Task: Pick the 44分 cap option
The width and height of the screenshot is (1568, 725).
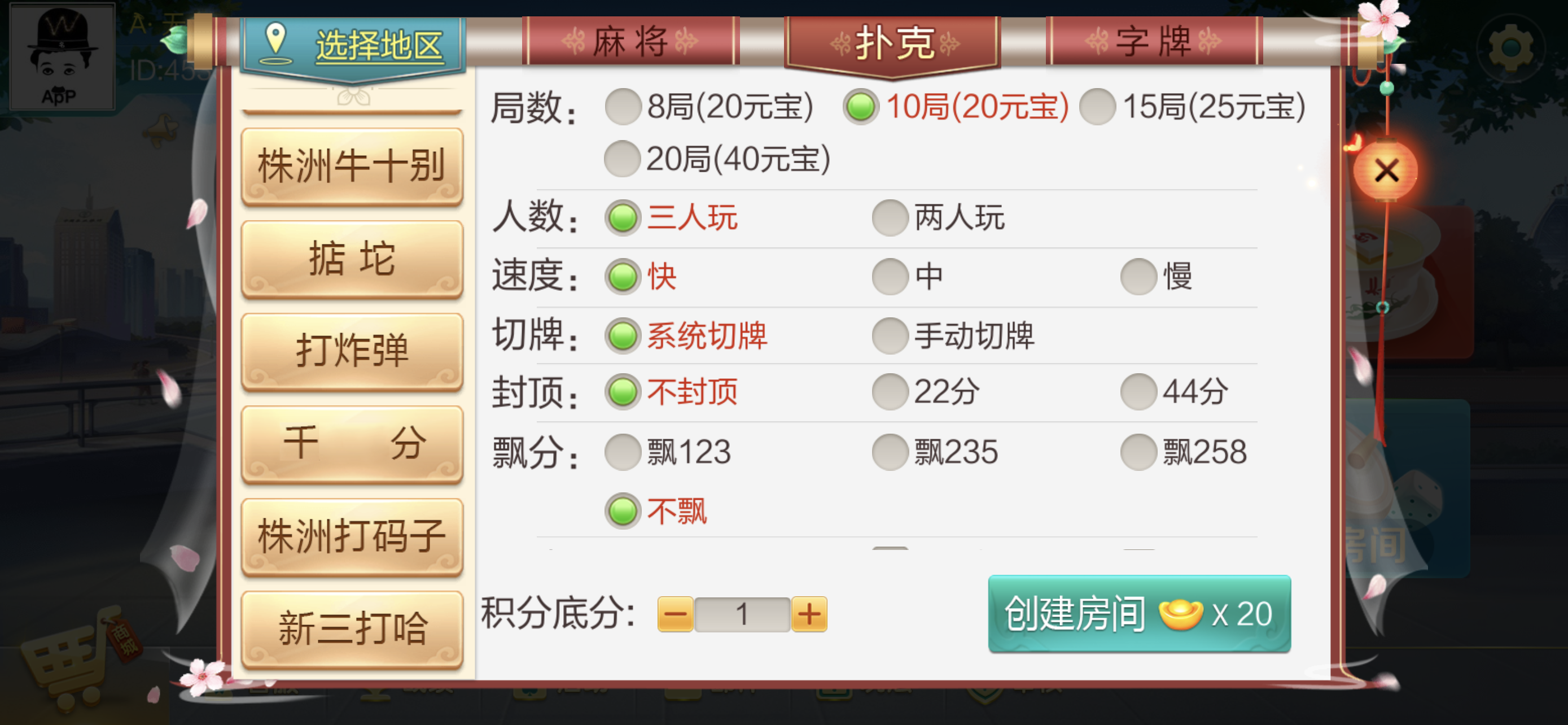Action: click(x=1174, y=391)
